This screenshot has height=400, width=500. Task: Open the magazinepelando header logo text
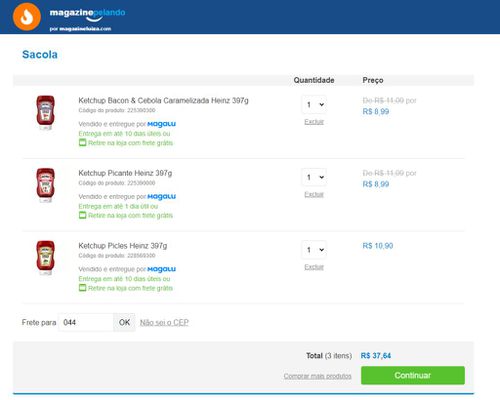87,13
